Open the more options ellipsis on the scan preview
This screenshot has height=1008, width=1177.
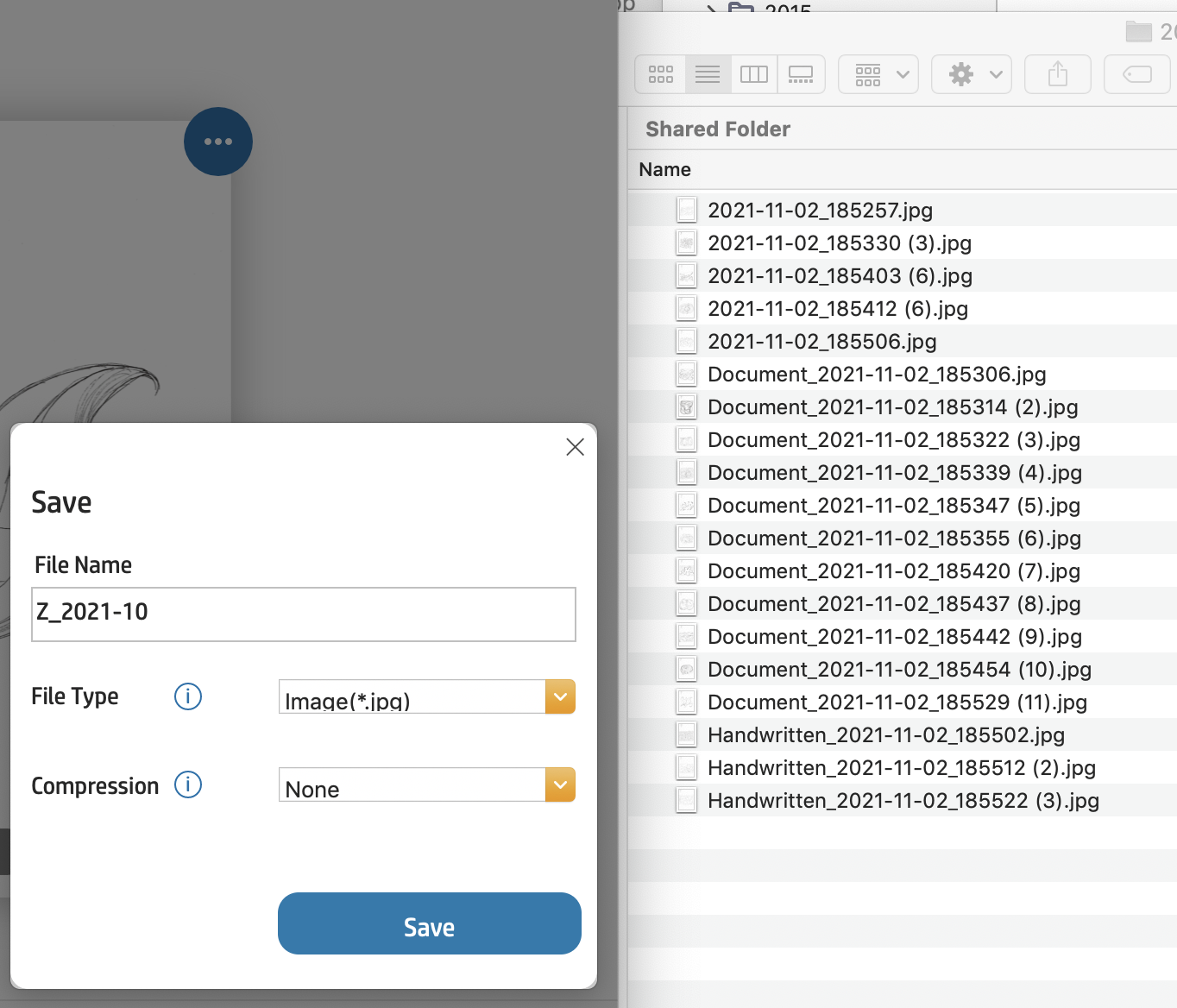(x=217, y=141)
